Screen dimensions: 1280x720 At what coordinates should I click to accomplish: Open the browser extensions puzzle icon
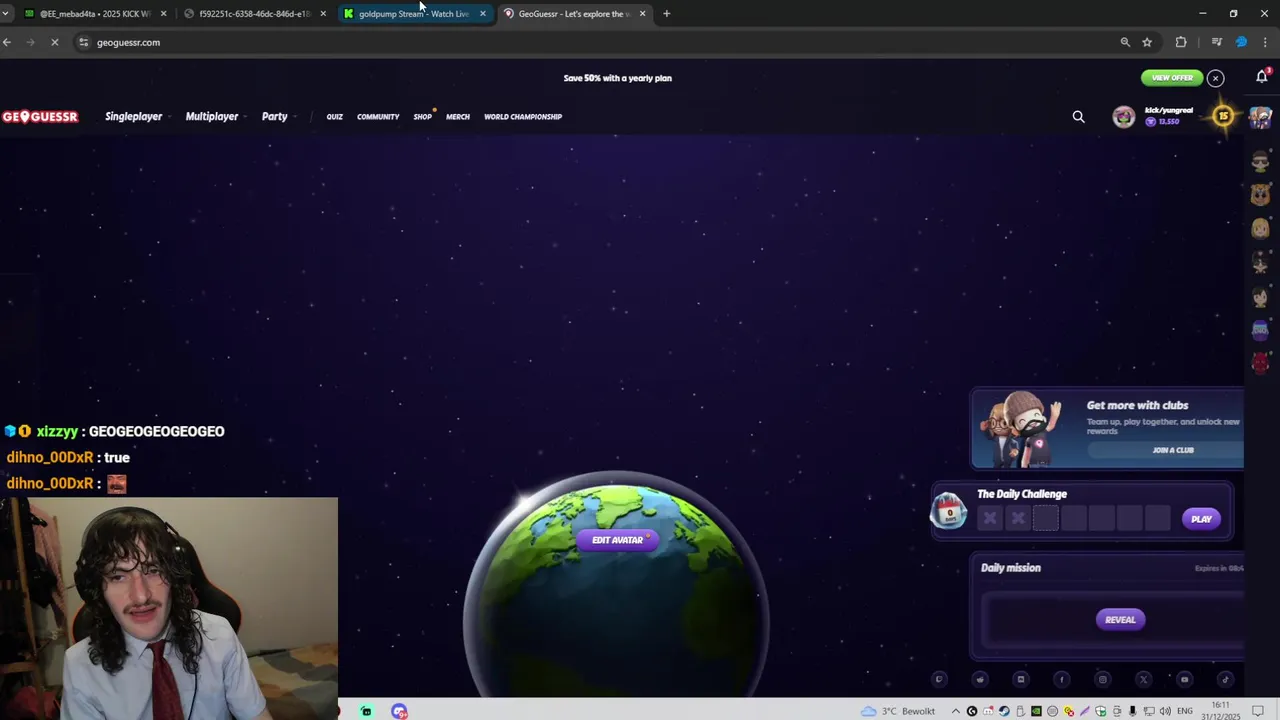(x=1181, y=42)
